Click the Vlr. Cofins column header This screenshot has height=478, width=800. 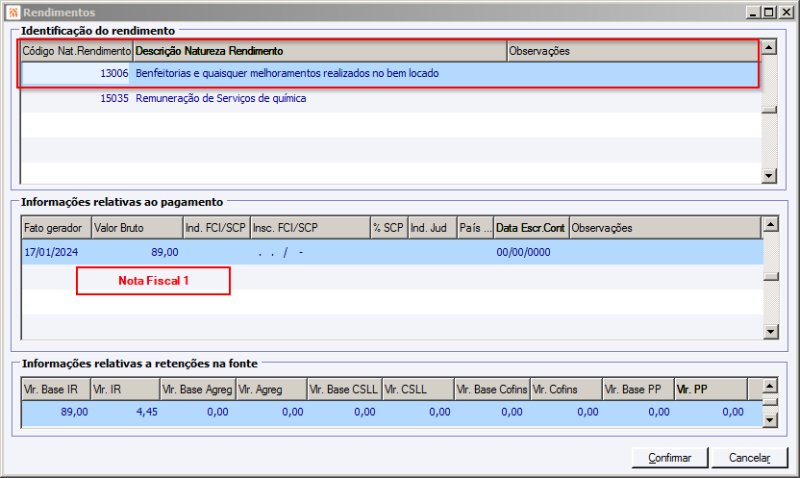pos(566,390)
